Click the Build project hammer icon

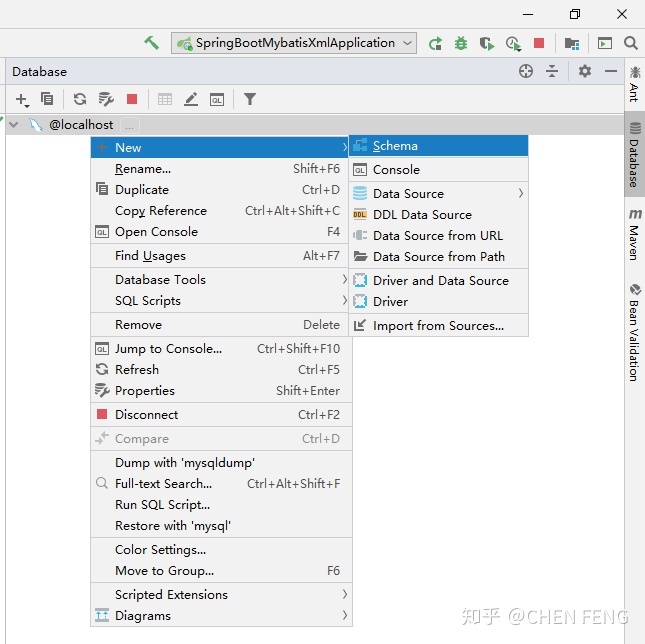click(151, 43)
